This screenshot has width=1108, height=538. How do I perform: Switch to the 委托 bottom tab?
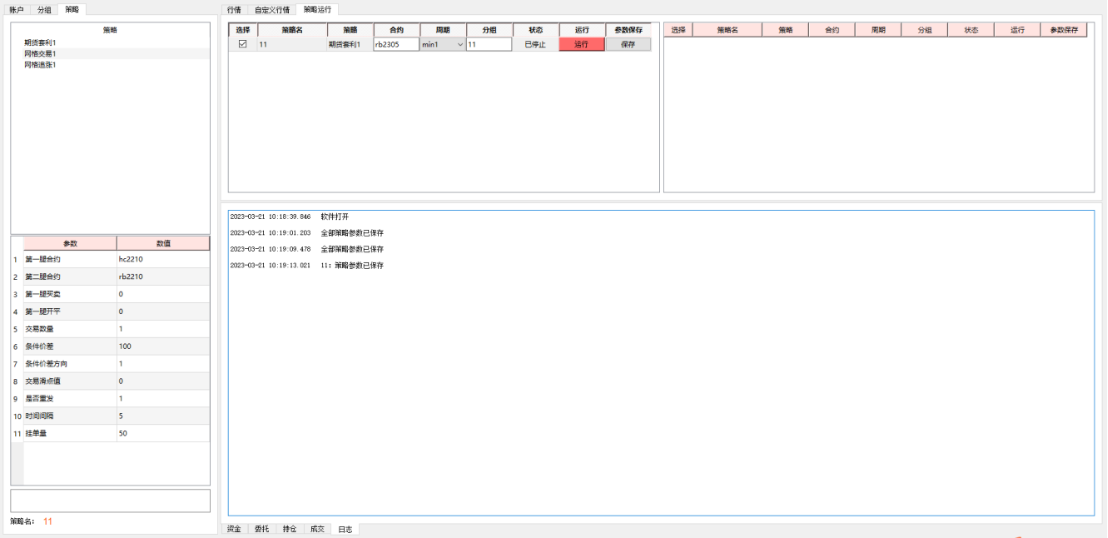261,528
